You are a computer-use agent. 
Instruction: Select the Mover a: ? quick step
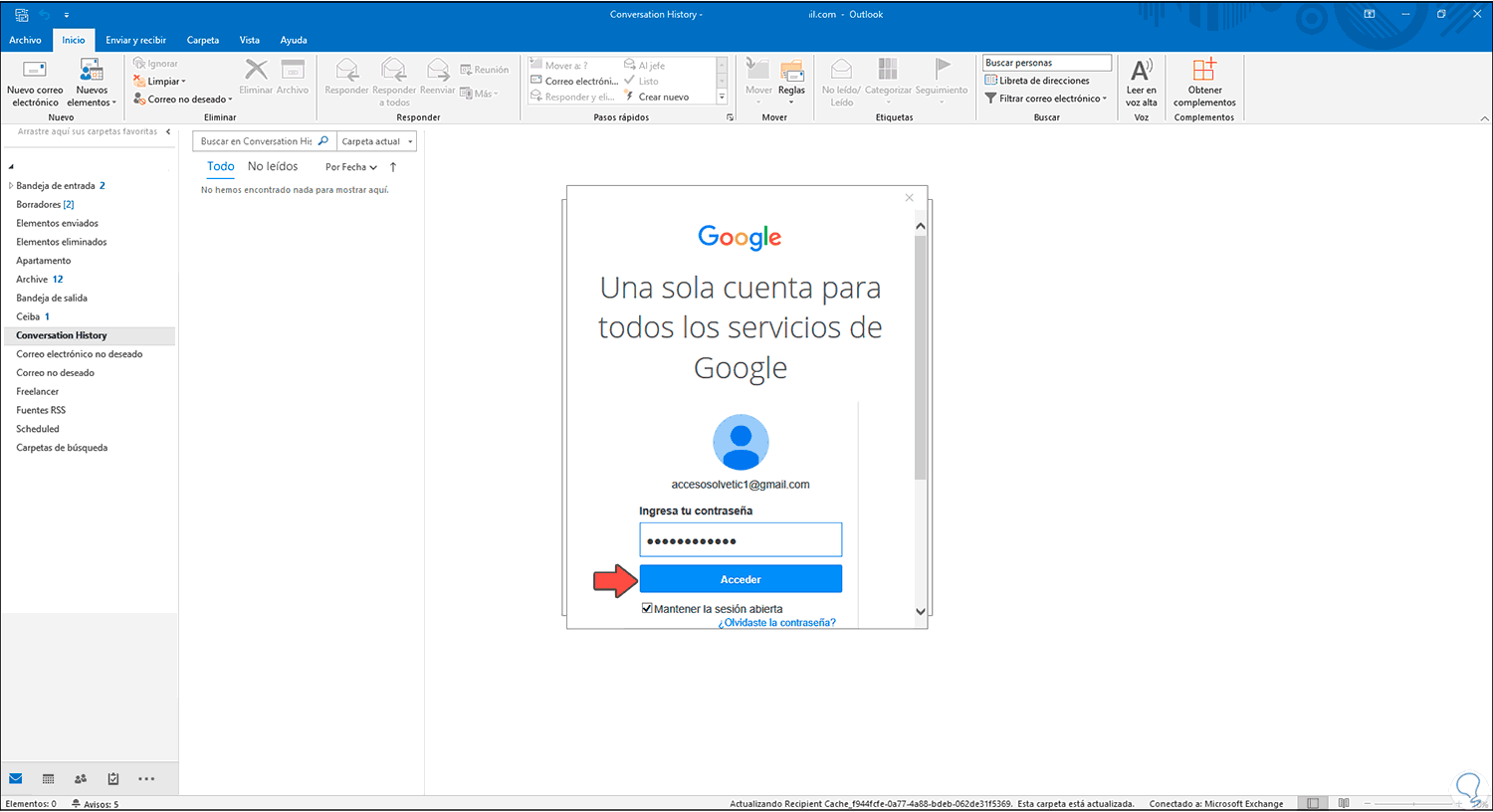click(559, 66)
